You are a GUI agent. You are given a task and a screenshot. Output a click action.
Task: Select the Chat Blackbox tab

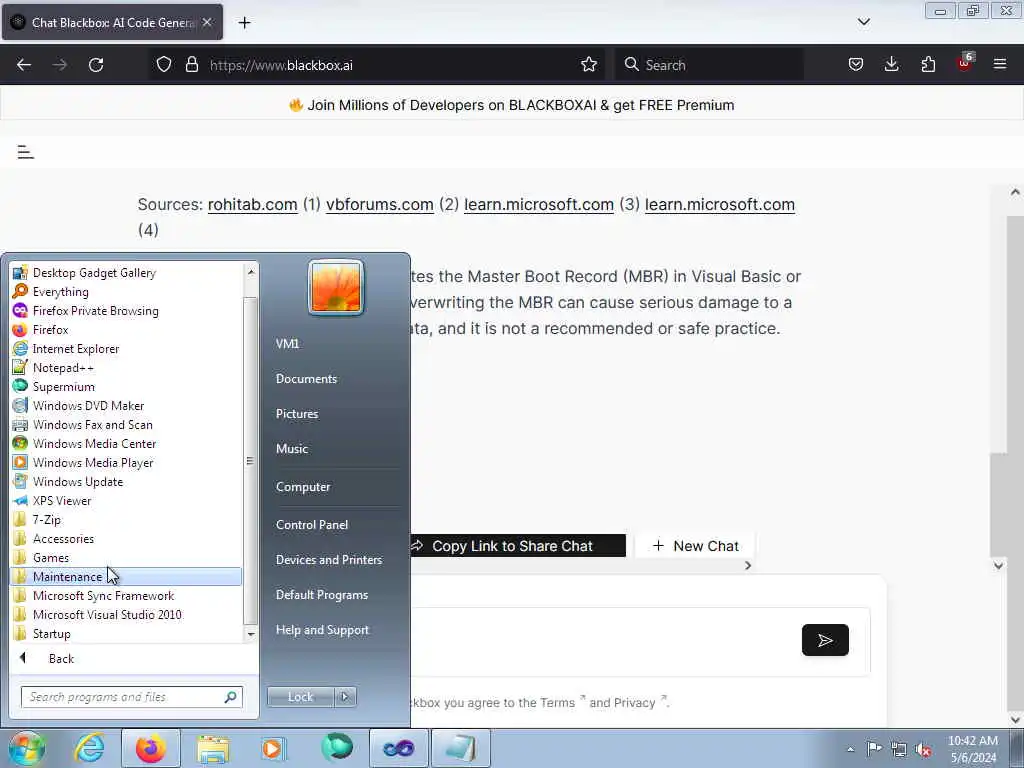(112, 23)
